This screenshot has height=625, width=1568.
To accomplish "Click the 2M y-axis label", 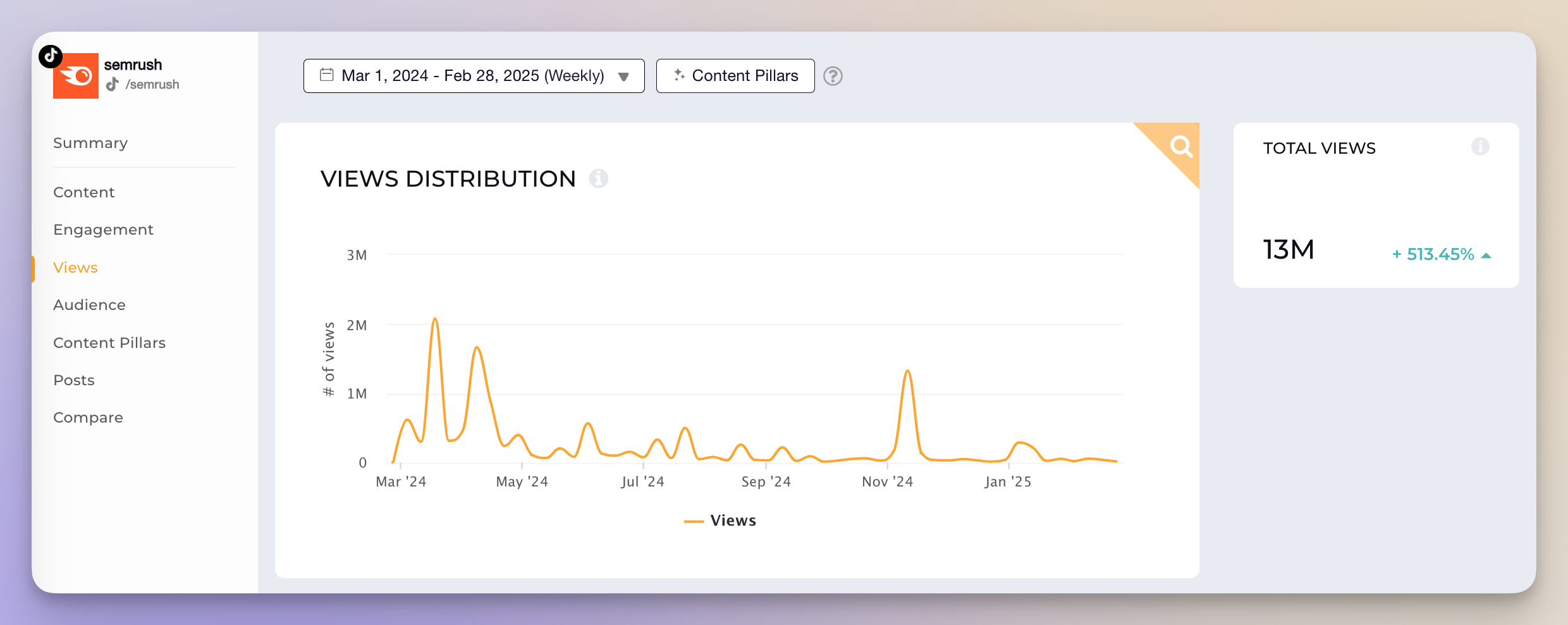I will 357,326.
